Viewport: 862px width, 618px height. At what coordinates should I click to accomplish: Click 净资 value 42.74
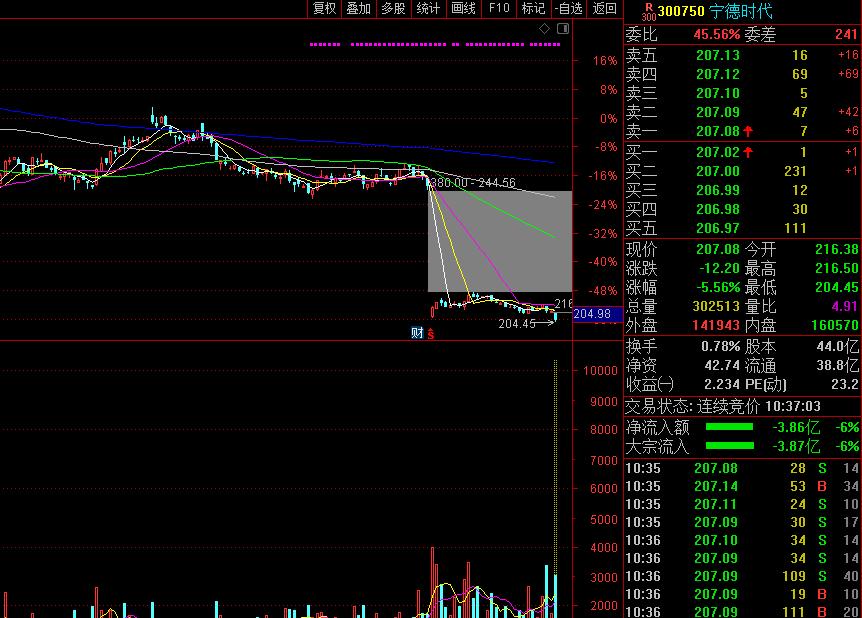722,366
